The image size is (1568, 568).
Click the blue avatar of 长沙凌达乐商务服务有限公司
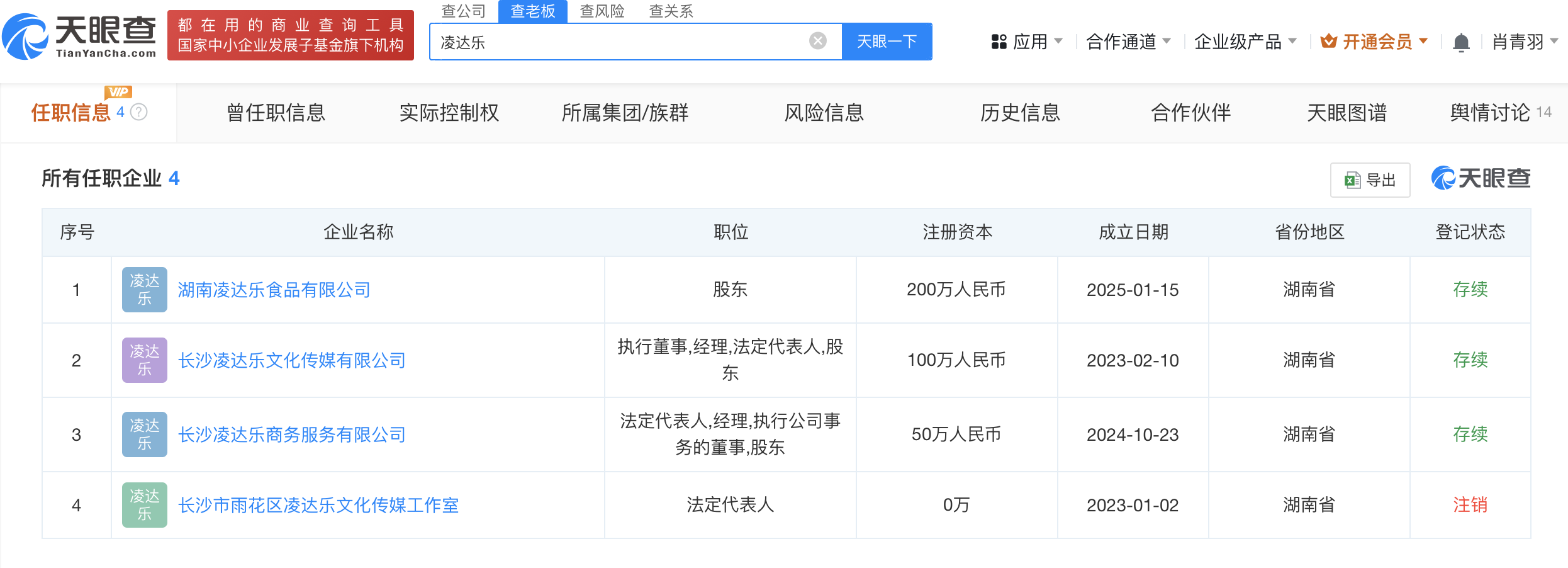[145, 435]
